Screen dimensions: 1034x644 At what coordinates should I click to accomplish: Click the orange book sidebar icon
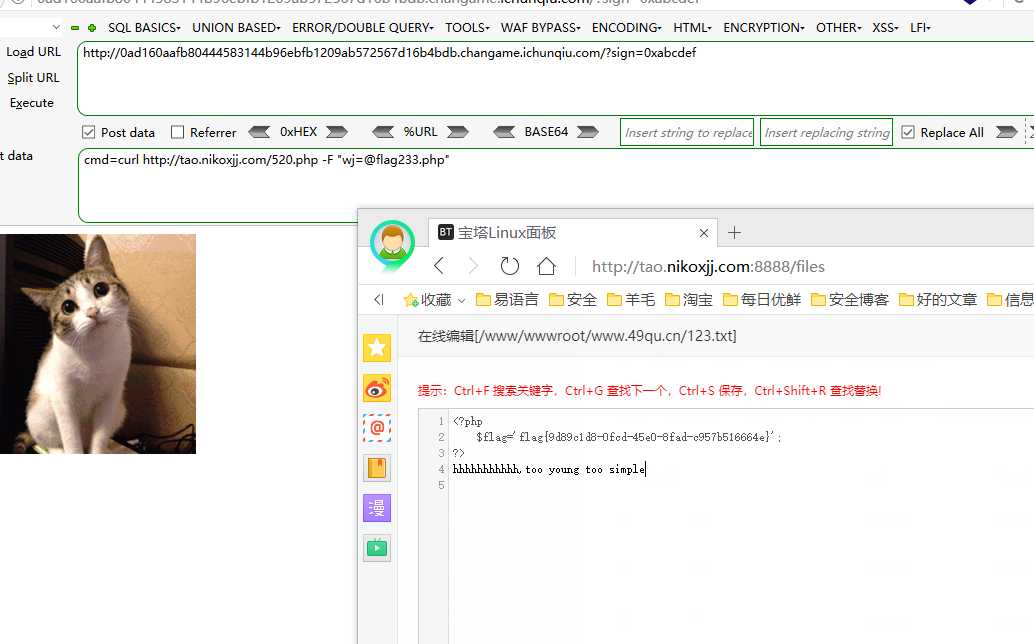coord(377,468)
